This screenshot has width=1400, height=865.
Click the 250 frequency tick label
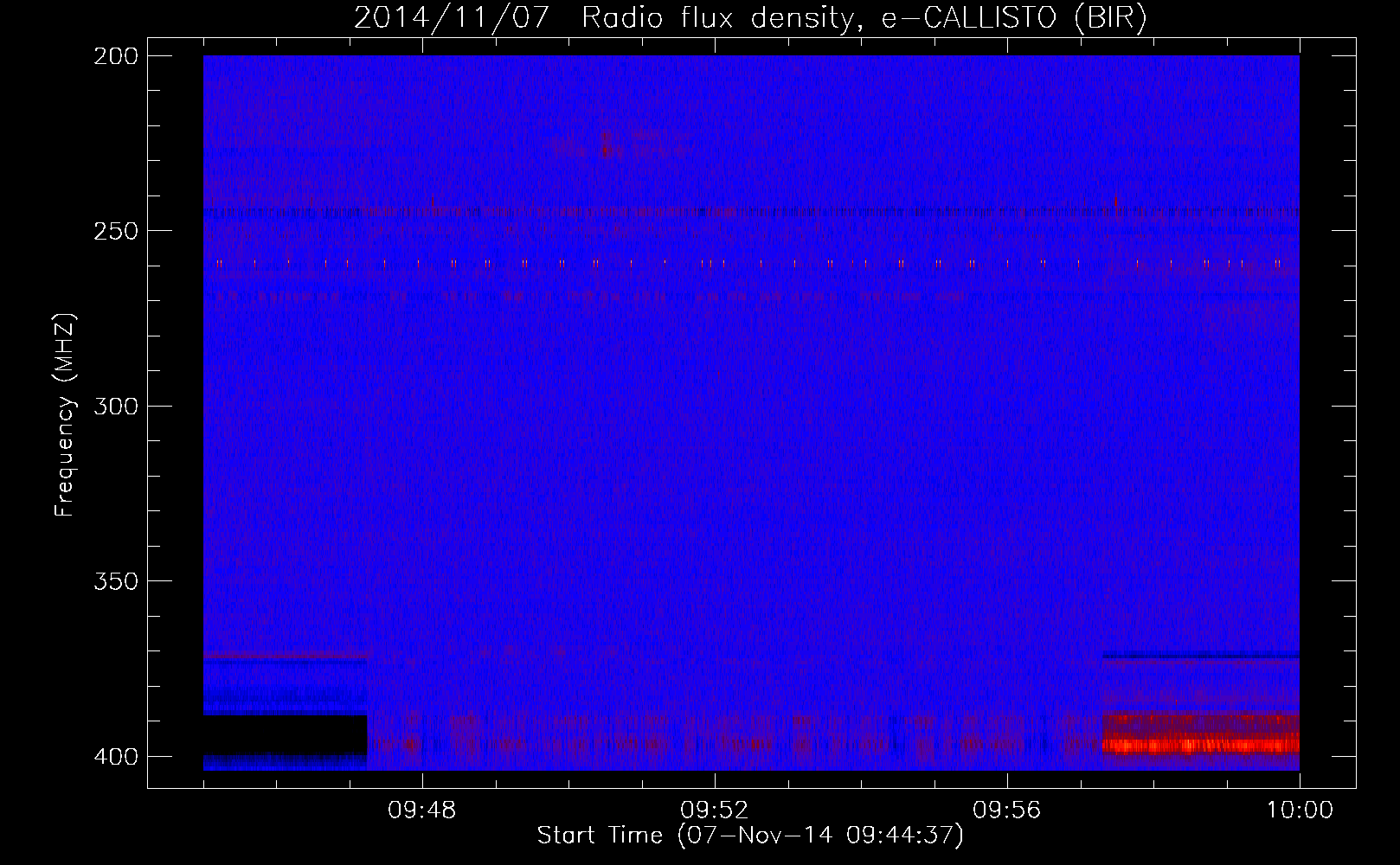[x=116, y=231]
